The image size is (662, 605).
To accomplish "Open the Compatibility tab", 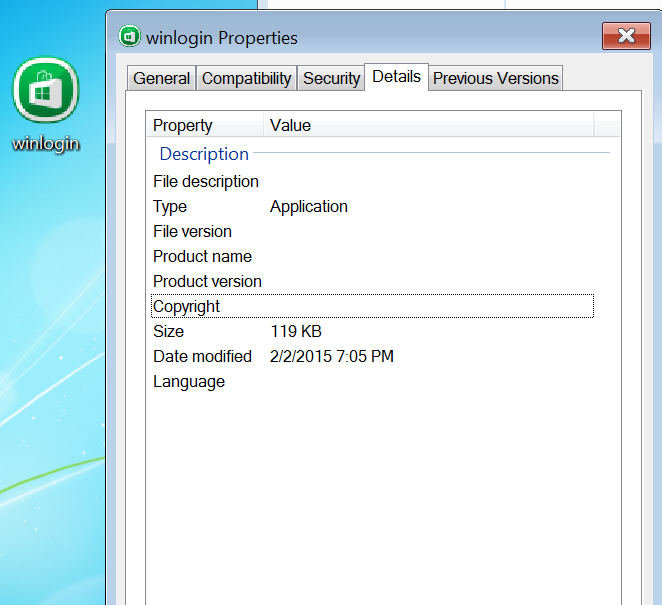I will [x=247, y=78].
